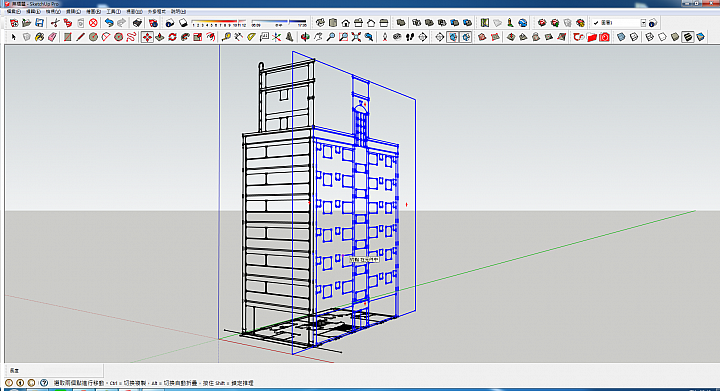Pick the Paint Bucket tool
This screenshot has width=720, height=391.
[x=39, y=37]
